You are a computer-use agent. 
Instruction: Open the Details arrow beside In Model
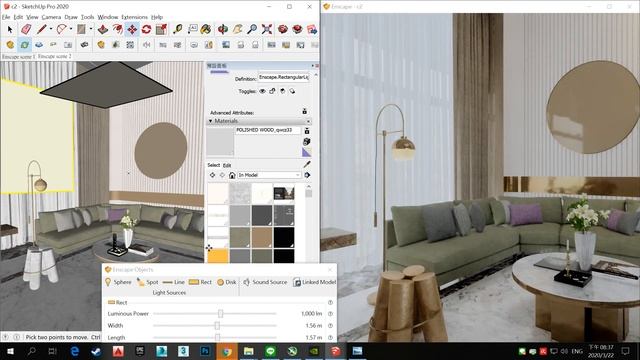coord(307,175)
